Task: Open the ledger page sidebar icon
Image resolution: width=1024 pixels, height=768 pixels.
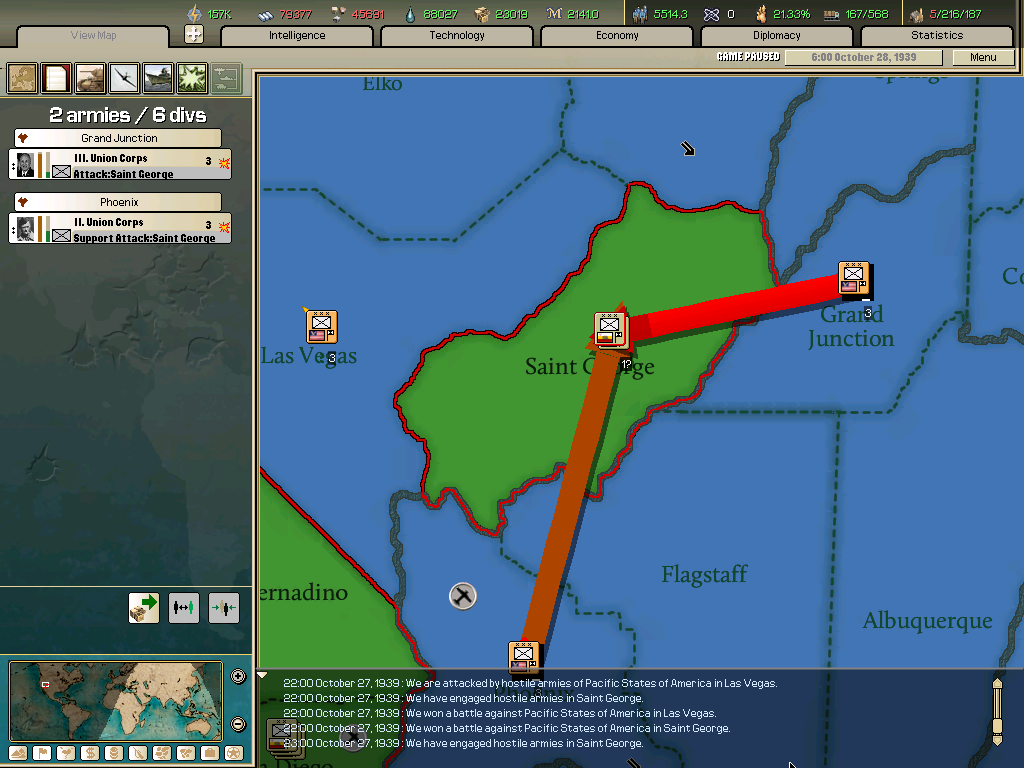Action: (55, 78)
